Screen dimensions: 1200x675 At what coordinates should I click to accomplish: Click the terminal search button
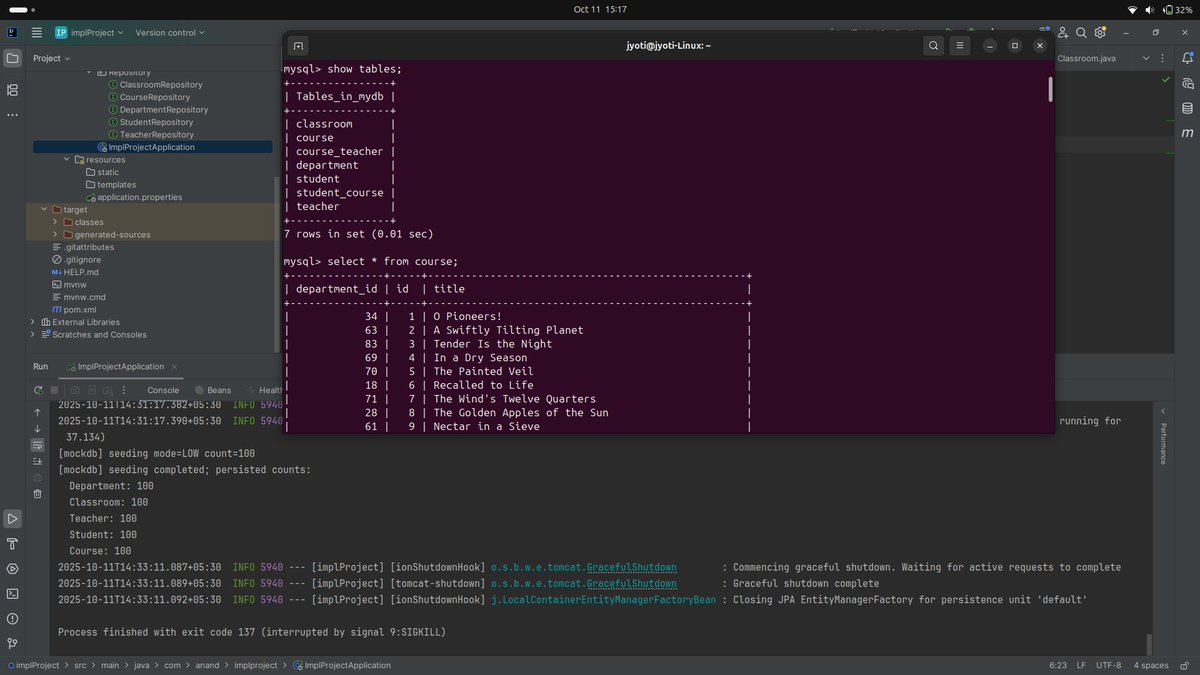933,45
